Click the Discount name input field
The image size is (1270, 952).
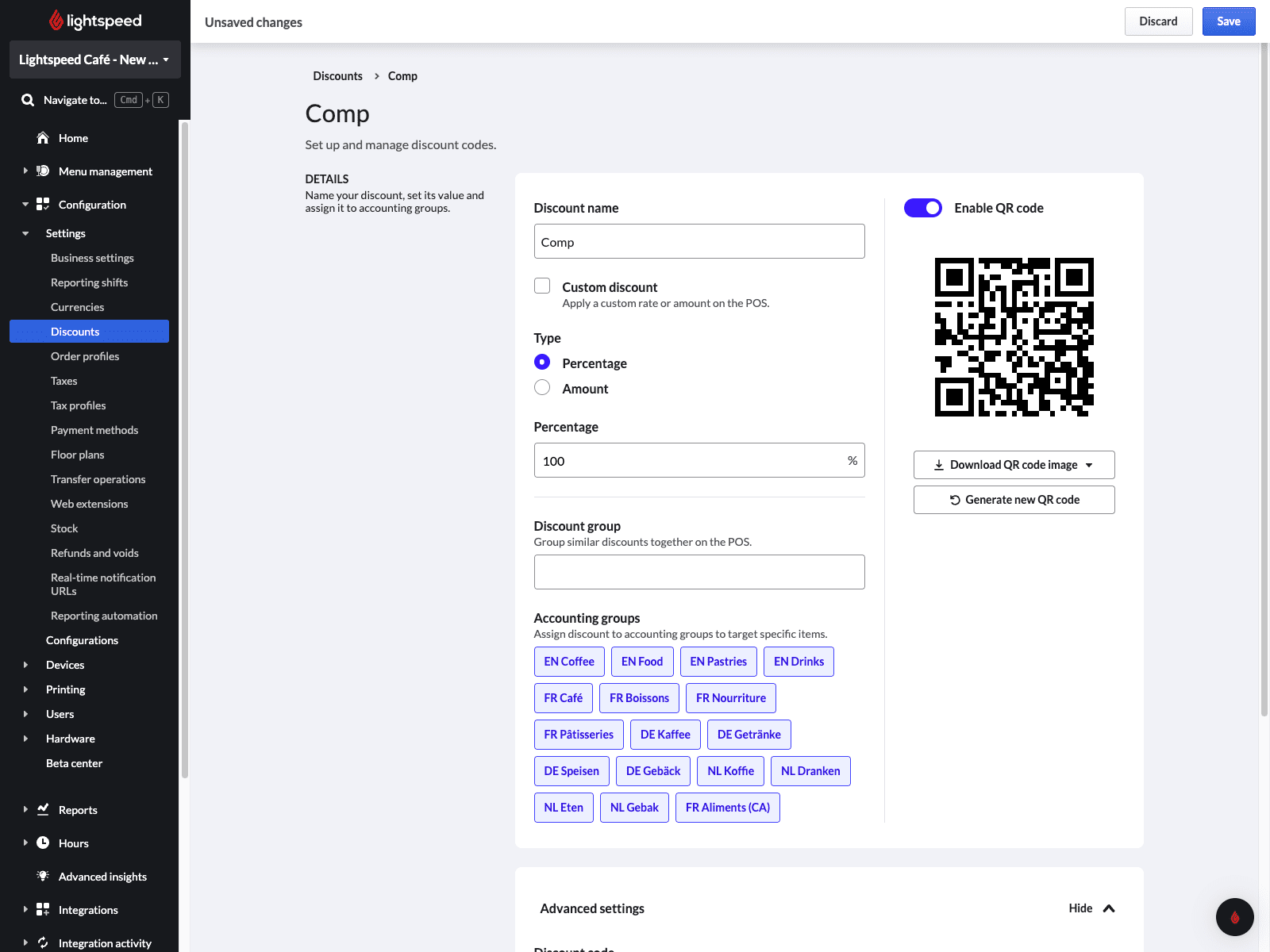(699, 241)
